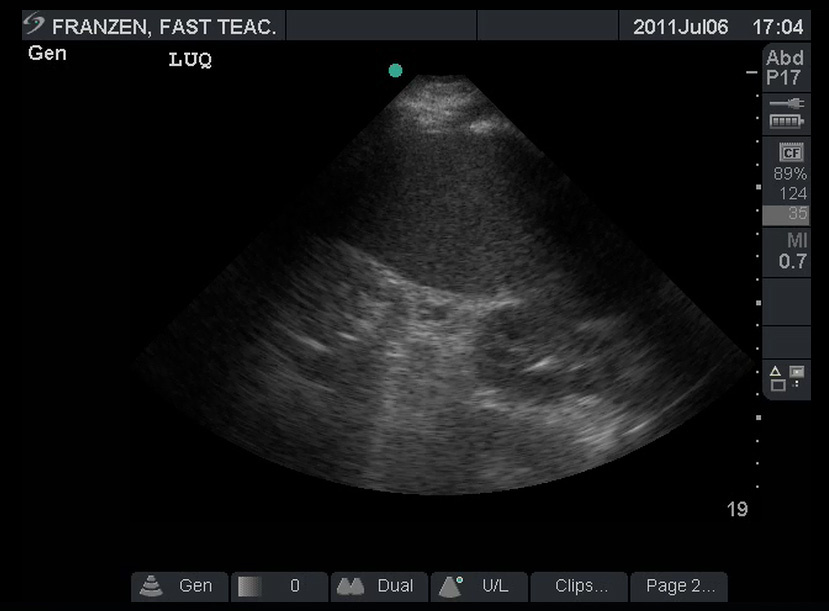Click the CF card storage icon
Viewport: 829px width, 611px height.
pos(790,152)
